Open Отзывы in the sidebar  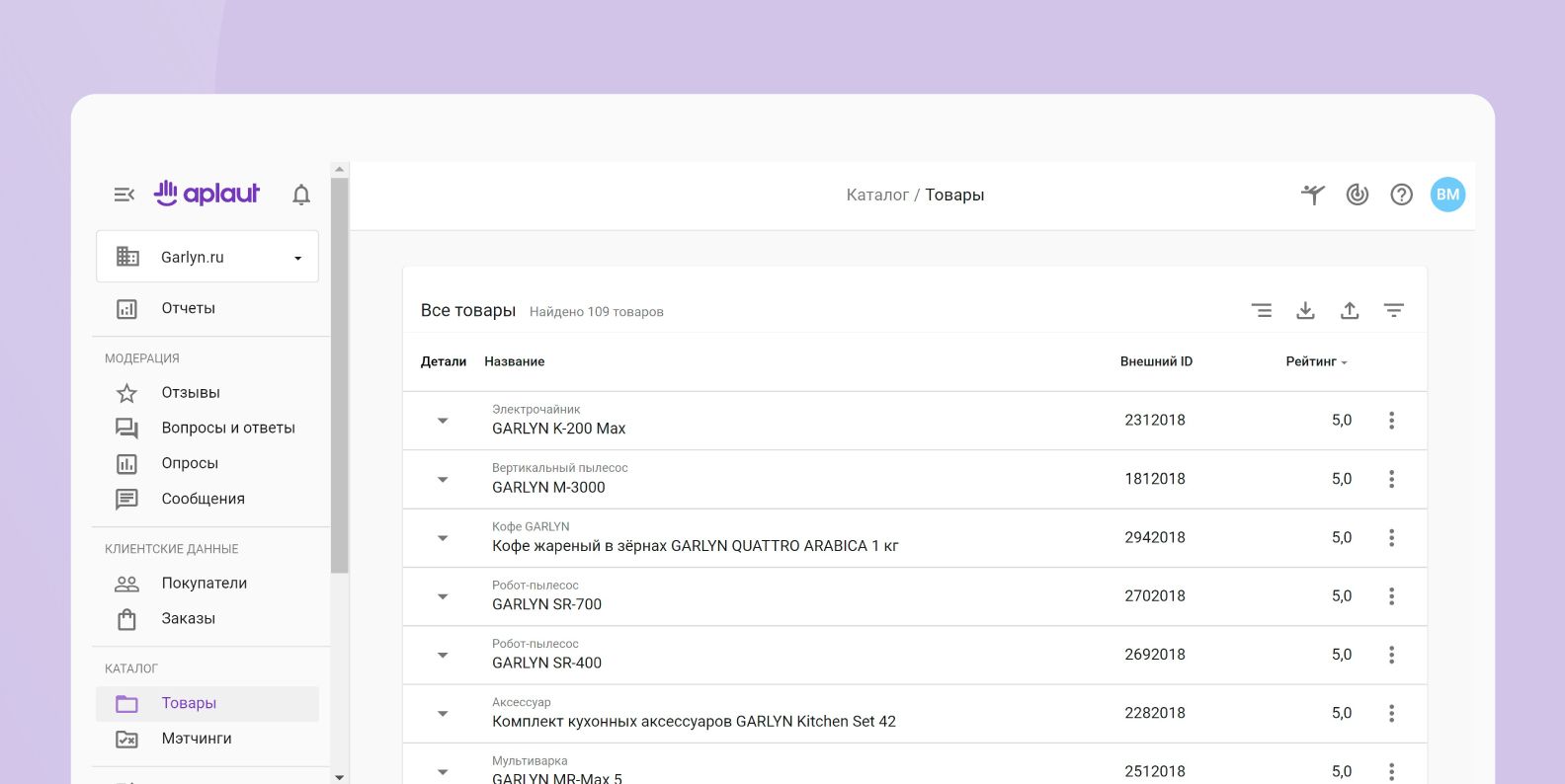(x=191, y=392)
